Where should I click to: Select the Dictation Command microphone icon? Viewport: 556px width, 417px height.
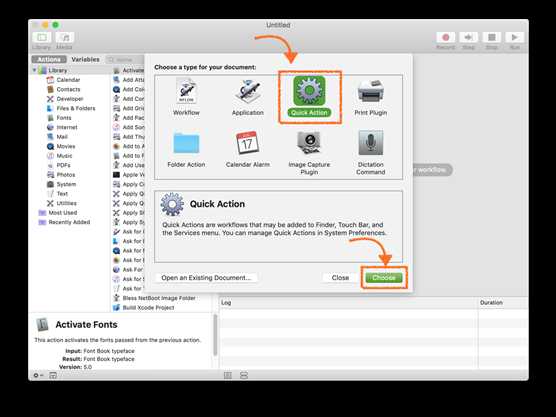371,143
